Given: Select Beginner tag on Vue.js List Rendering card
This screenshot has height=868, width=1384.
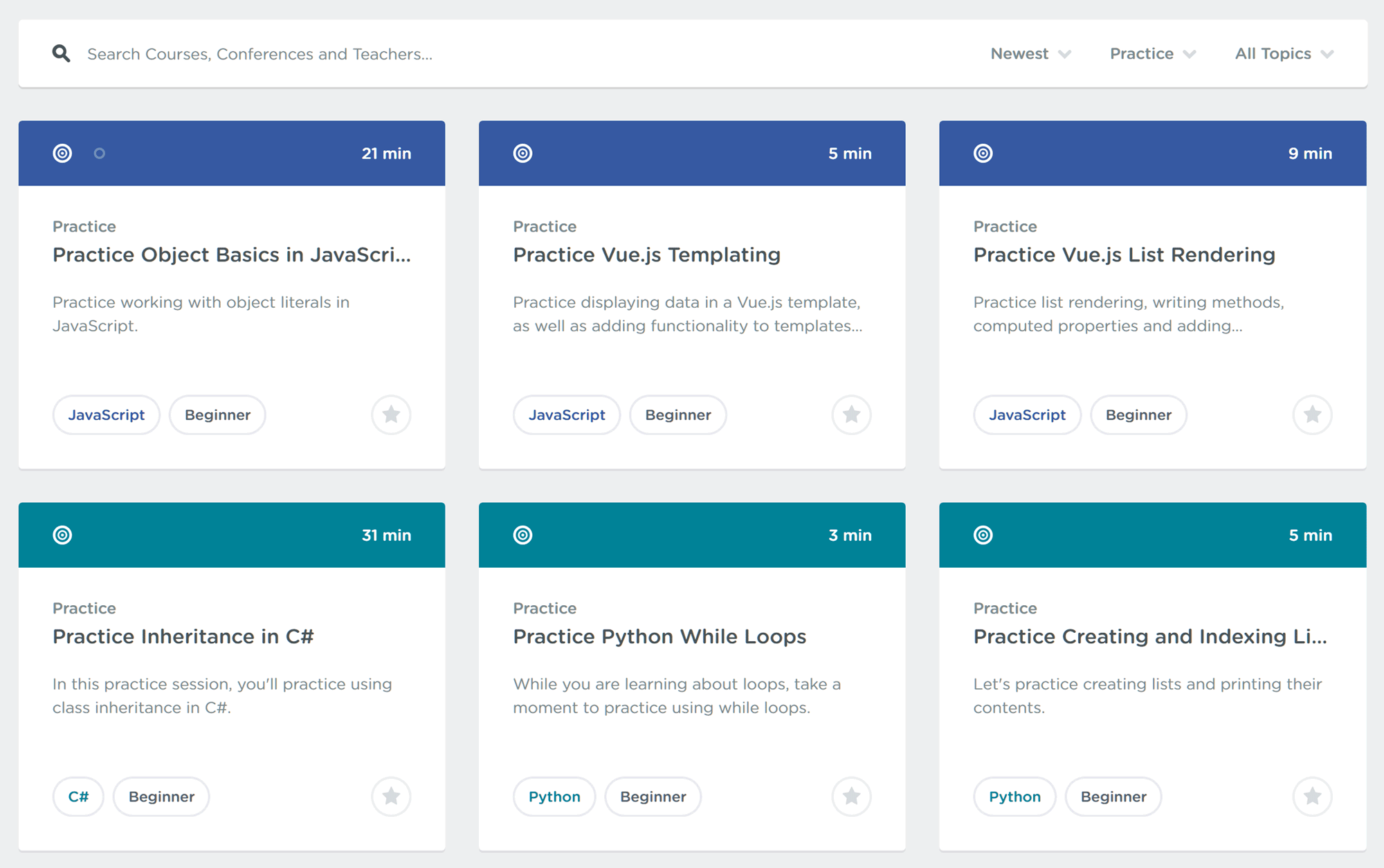Looking at the screenshot, I should click(x=1138, y=415).
